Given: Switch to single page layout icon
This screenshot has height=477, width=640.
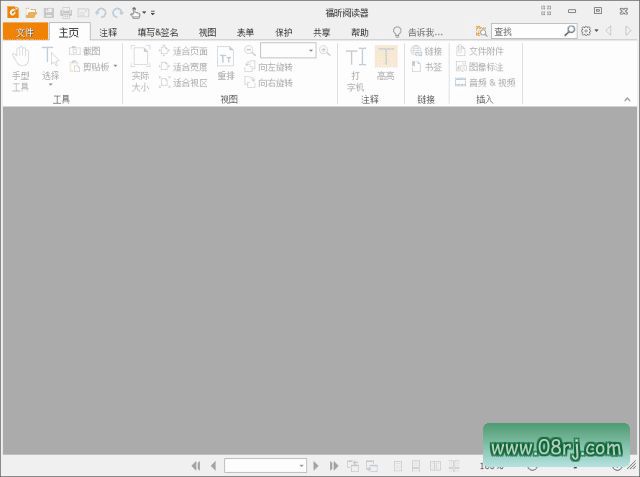Looking at the screenshot, I should 398,466.
